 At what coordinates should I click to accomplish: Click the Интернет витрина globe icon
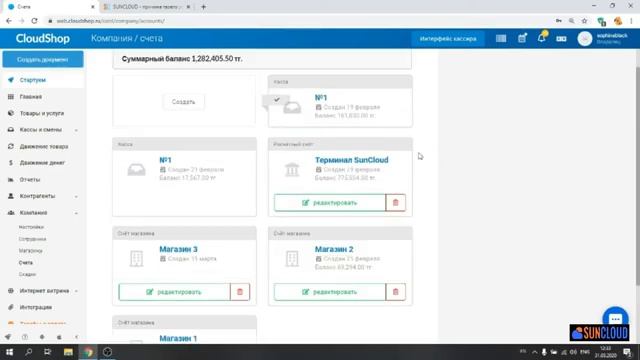tap(11, 291)
